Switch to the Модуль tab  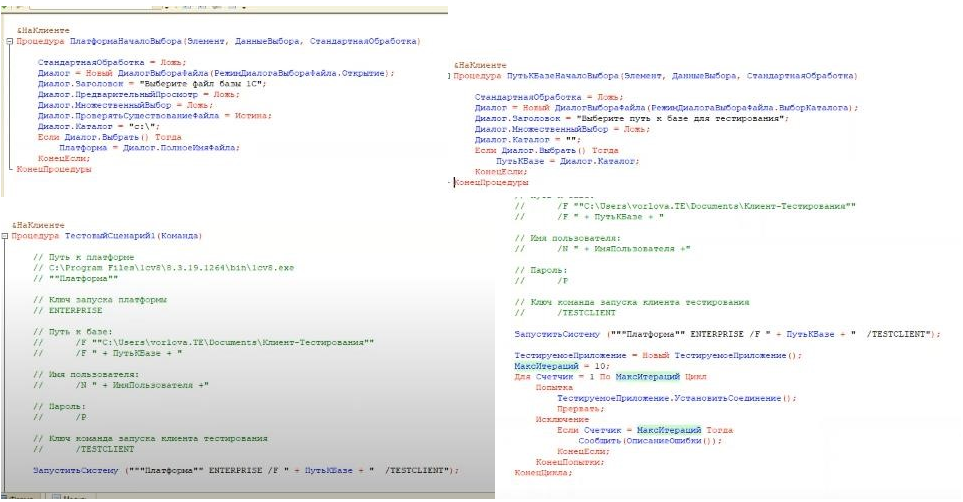click(72, 498)
